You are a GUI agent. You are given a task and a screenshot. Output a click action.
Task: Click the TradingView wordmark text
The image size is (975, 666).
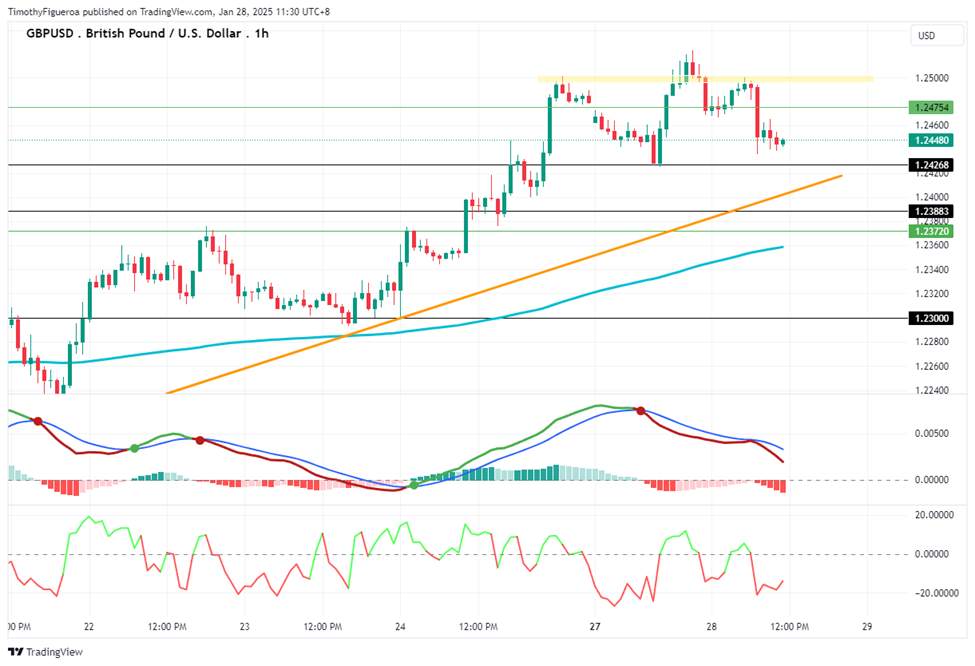coord(55,652)
